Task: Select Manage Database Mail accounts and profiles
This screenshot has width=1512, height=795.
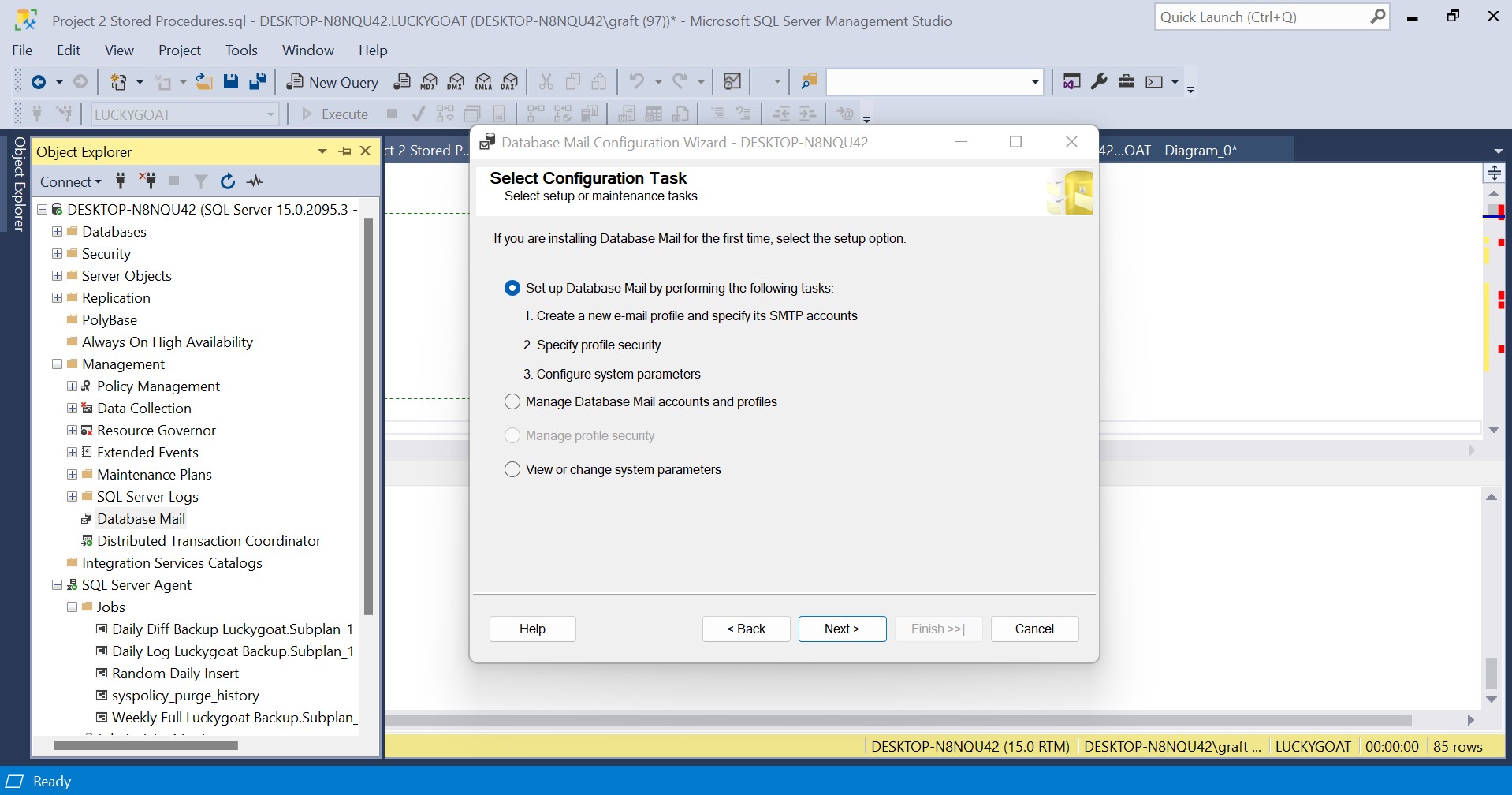Action: point(512,401)
